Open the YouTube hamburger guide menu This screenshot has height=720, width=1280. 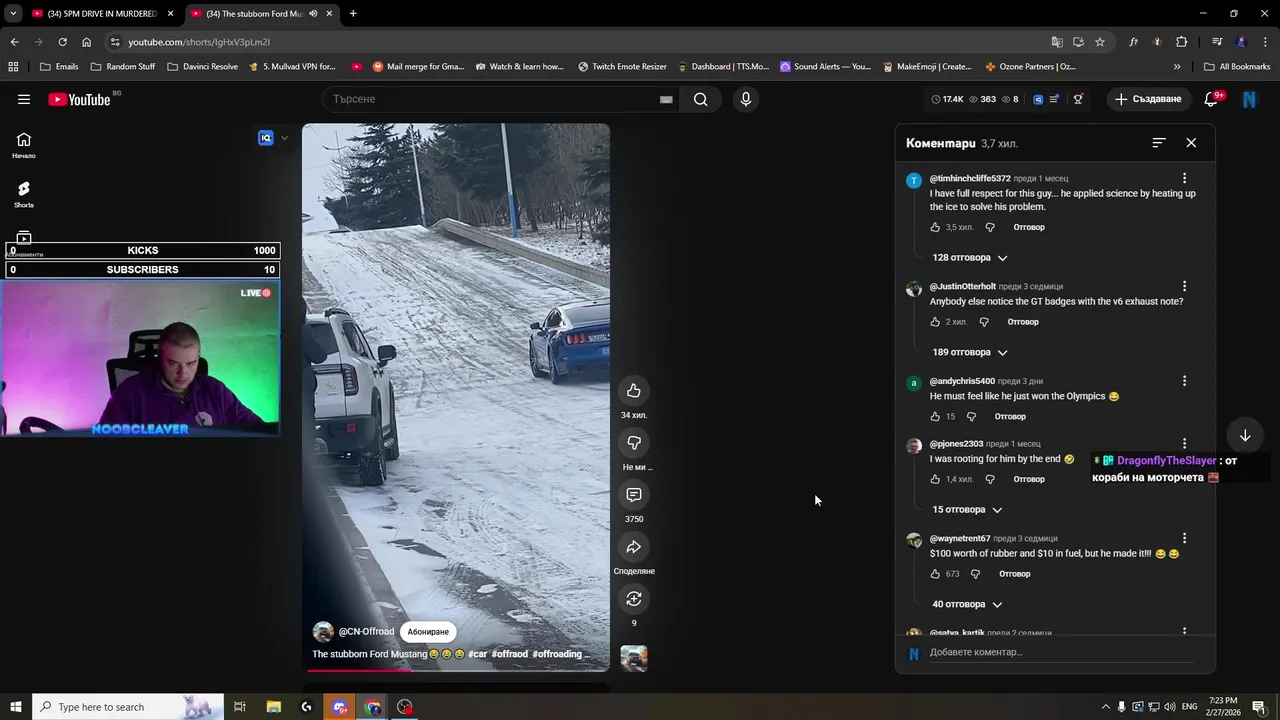pyautogui.click(x=24, y=99)
